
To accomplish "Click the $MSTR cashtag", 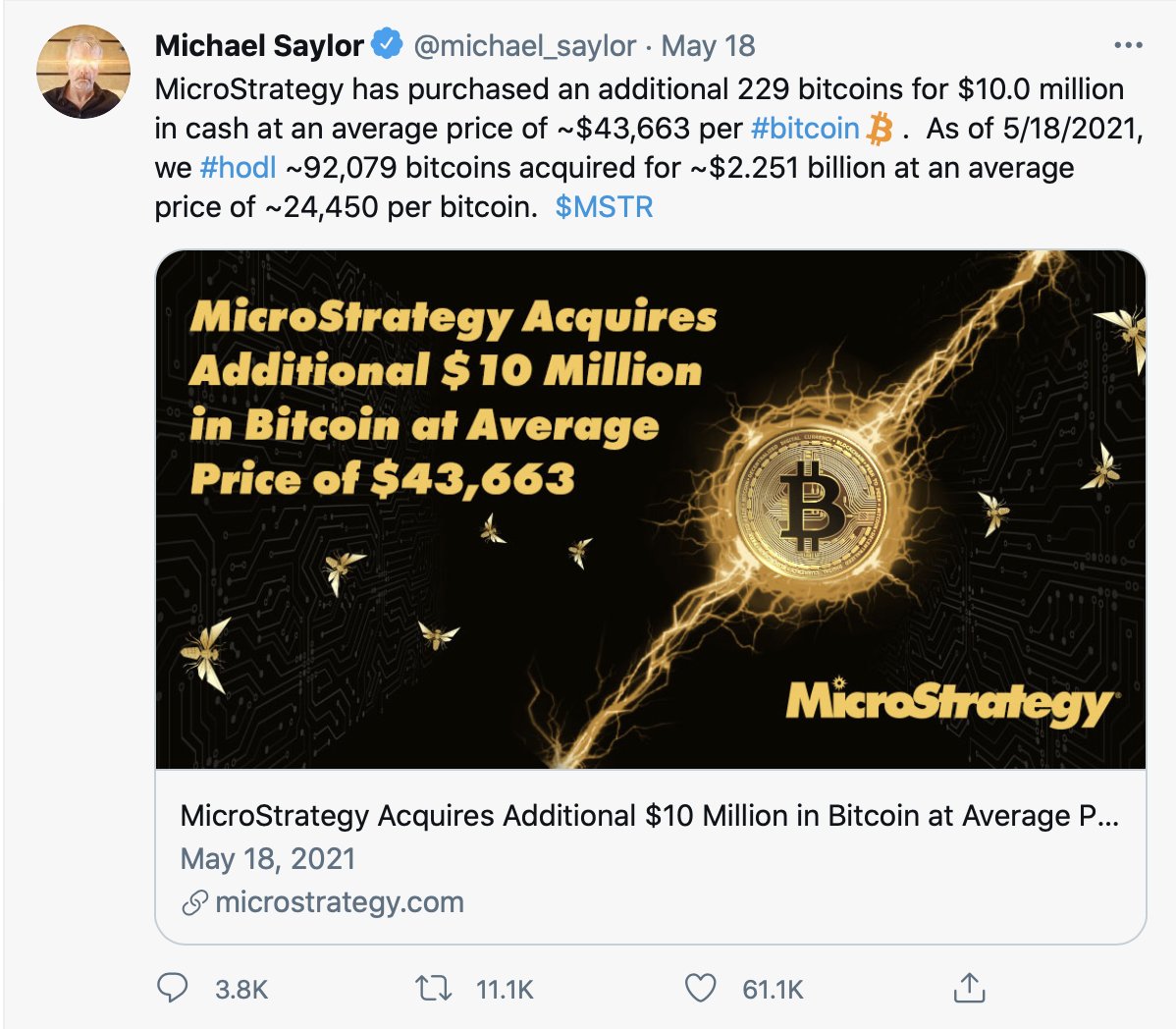I will point(604,207).
